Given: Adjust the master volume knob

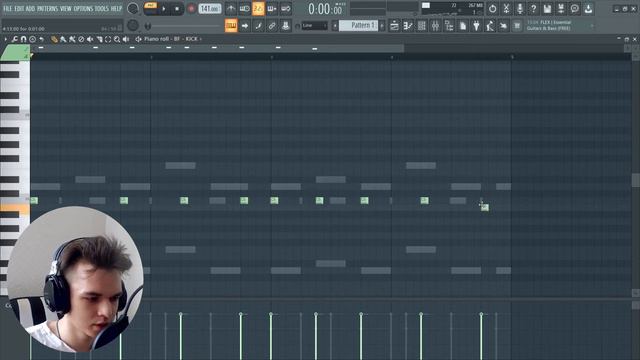Looking at the screenshot, I should tap(132, 8).
